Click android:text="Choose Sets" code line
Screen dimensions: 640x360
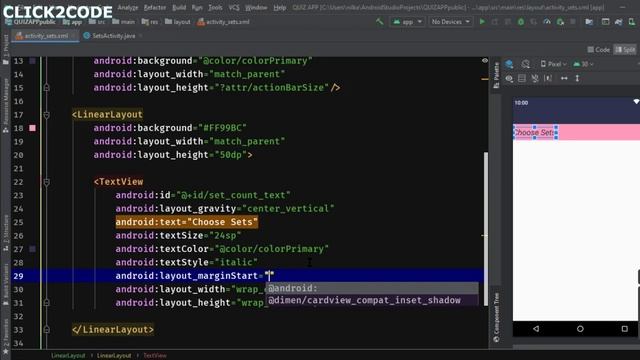click(186, 222)
